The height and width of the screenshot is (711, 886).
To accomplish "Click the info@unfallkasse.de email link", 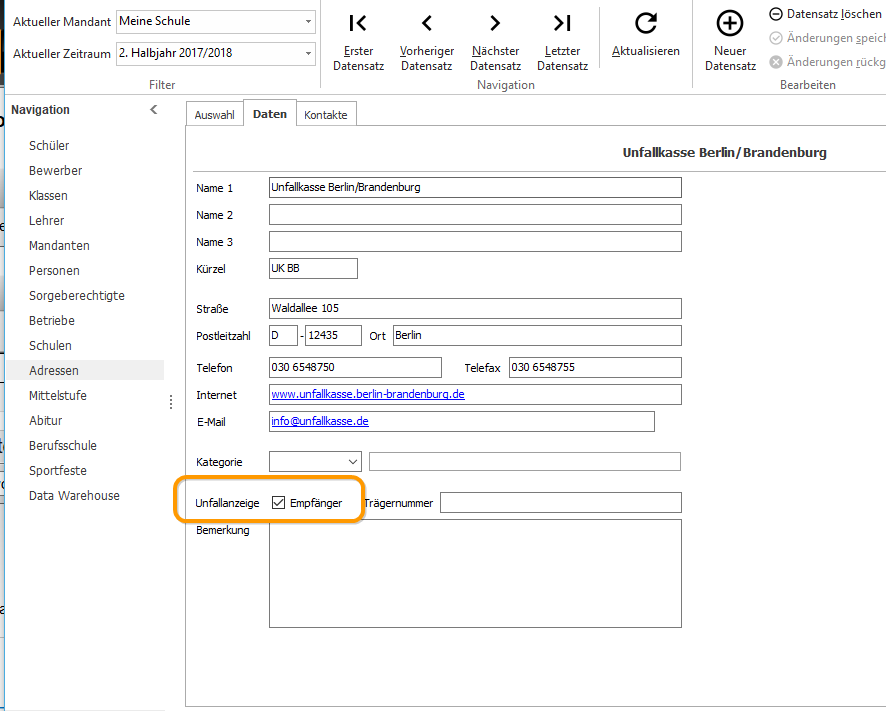I will pyautogui.click(x=320, y=421).
